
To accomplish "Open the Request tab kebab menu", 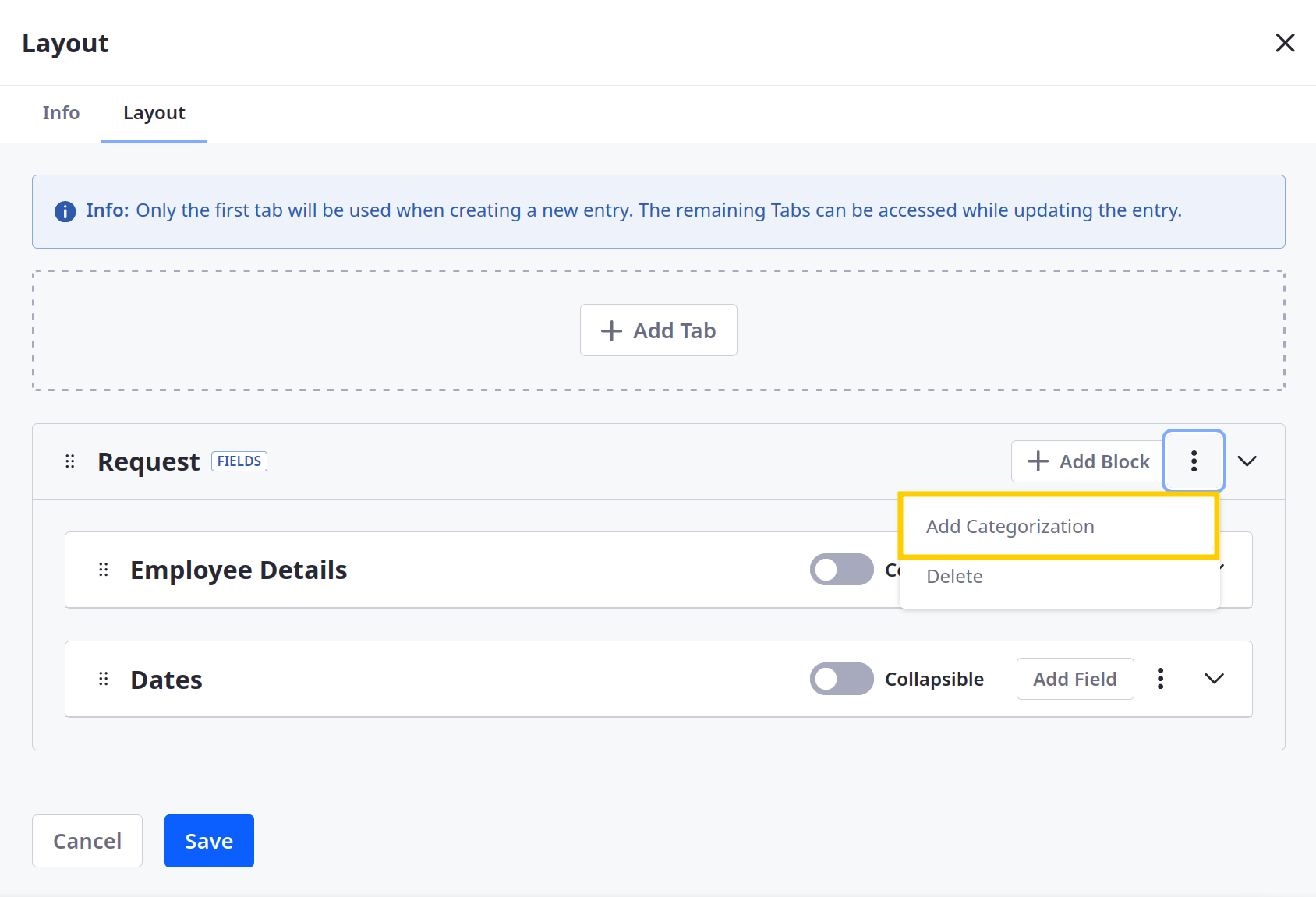I will coord(1194,461).
